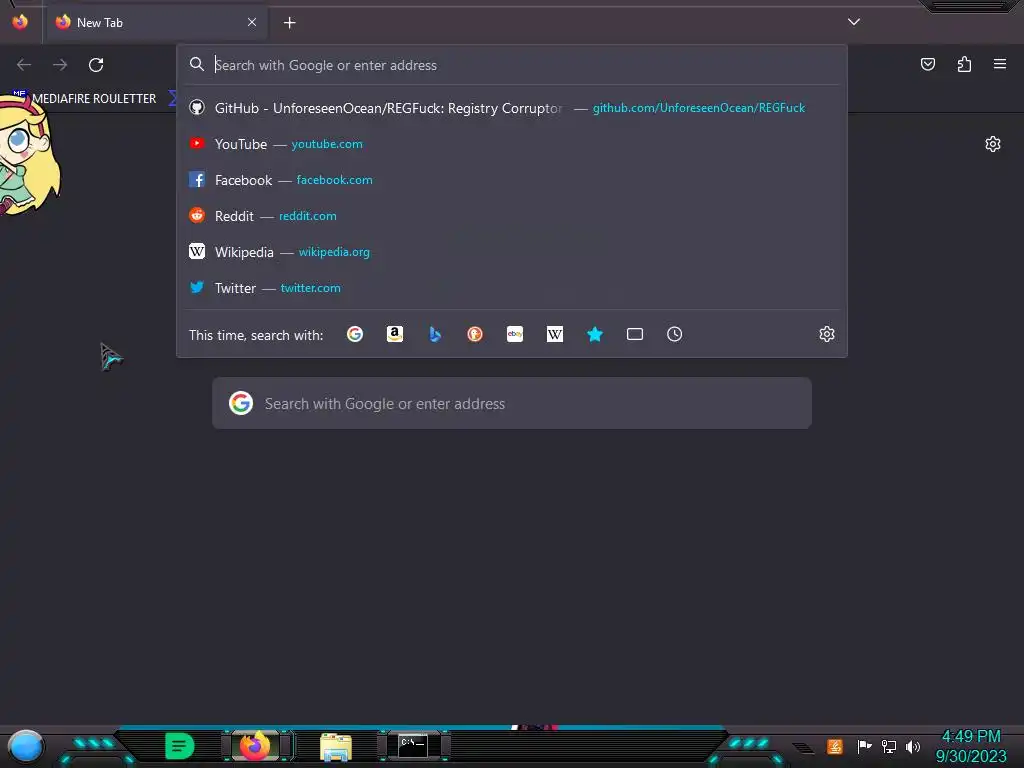Open network tray icon
Image resolution: width=1024 pixels, height=768 pixels.
(889, 746)
